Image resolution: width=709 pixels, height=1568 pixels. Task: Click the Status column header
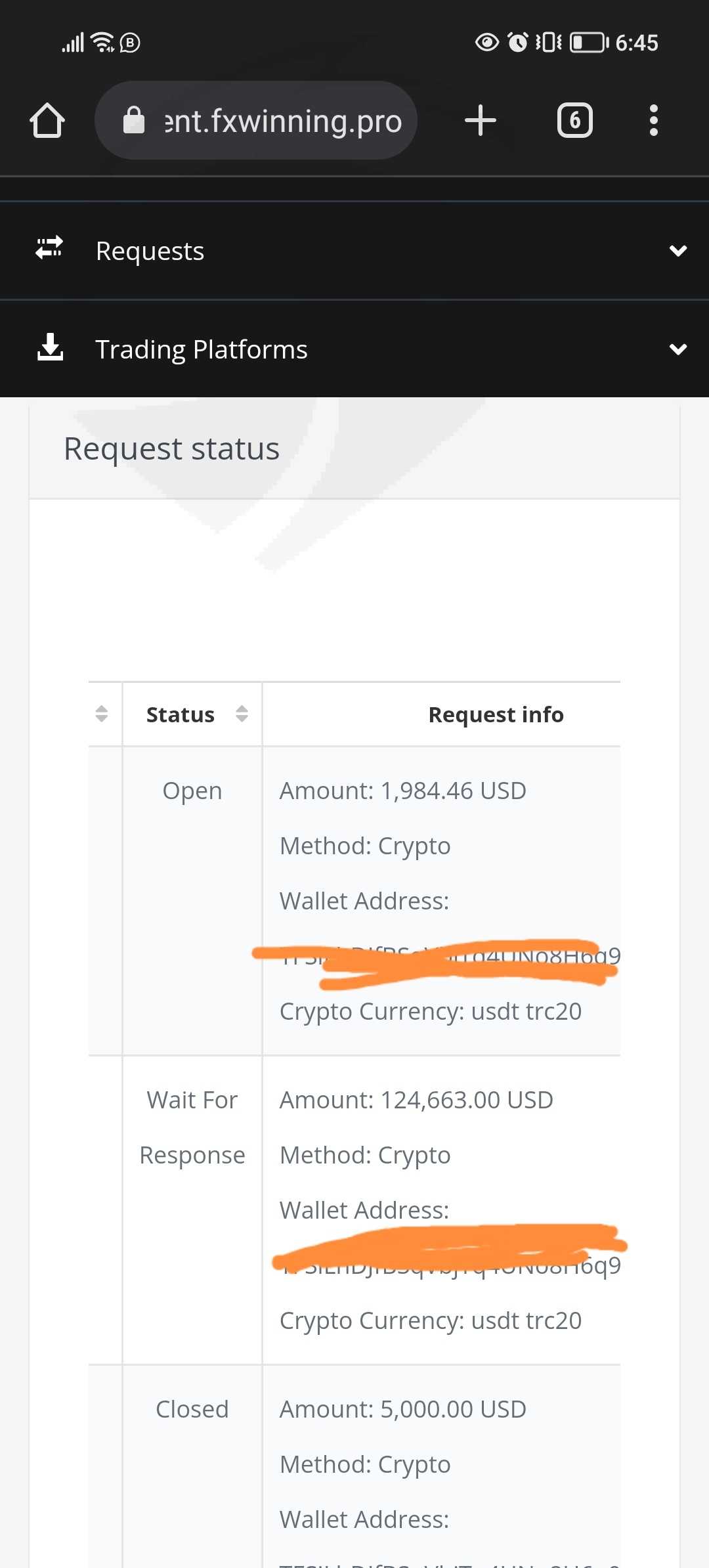(180, 714)
